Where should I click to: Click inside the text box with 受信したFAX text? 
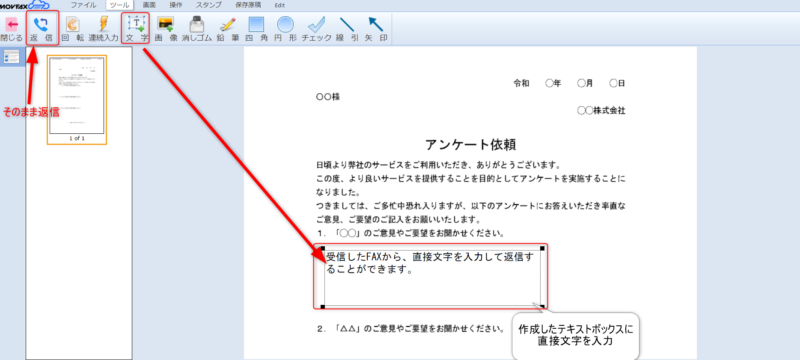point(433,277)
